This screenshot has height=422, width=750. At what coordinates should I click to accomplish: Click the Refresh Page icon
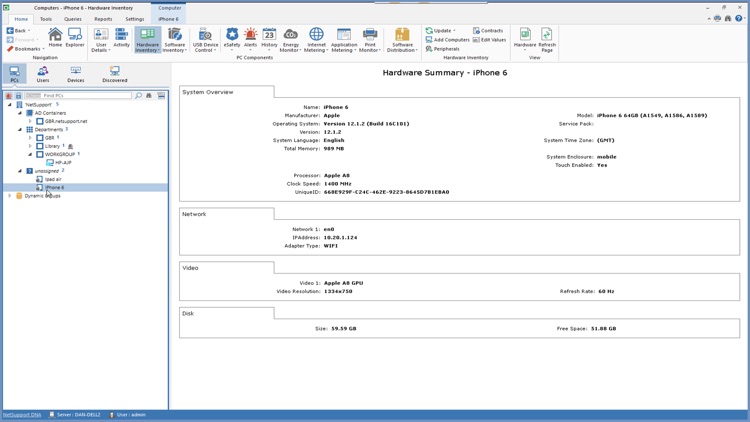(547, 40)
